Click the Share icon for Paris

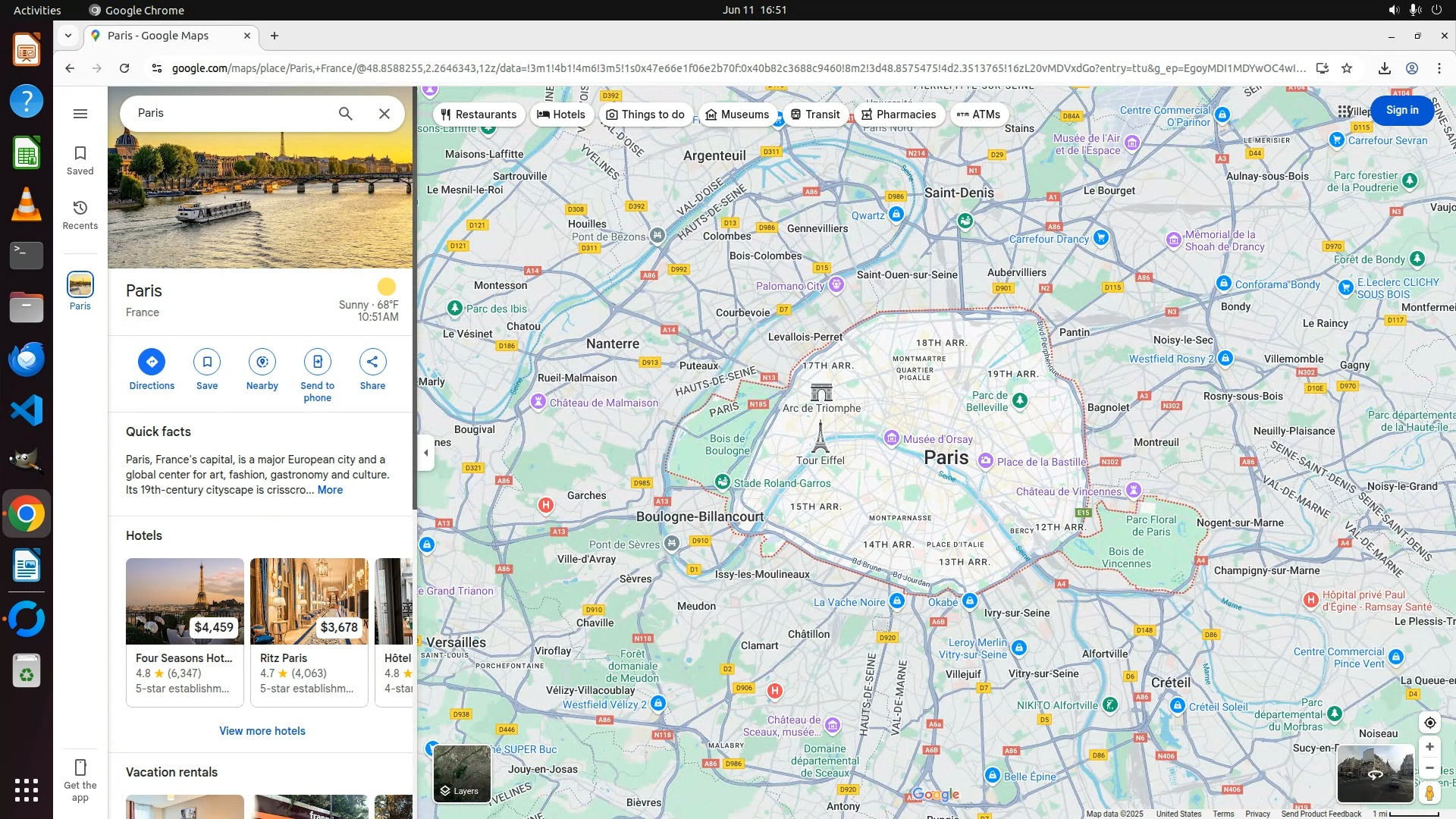point(372,362)
